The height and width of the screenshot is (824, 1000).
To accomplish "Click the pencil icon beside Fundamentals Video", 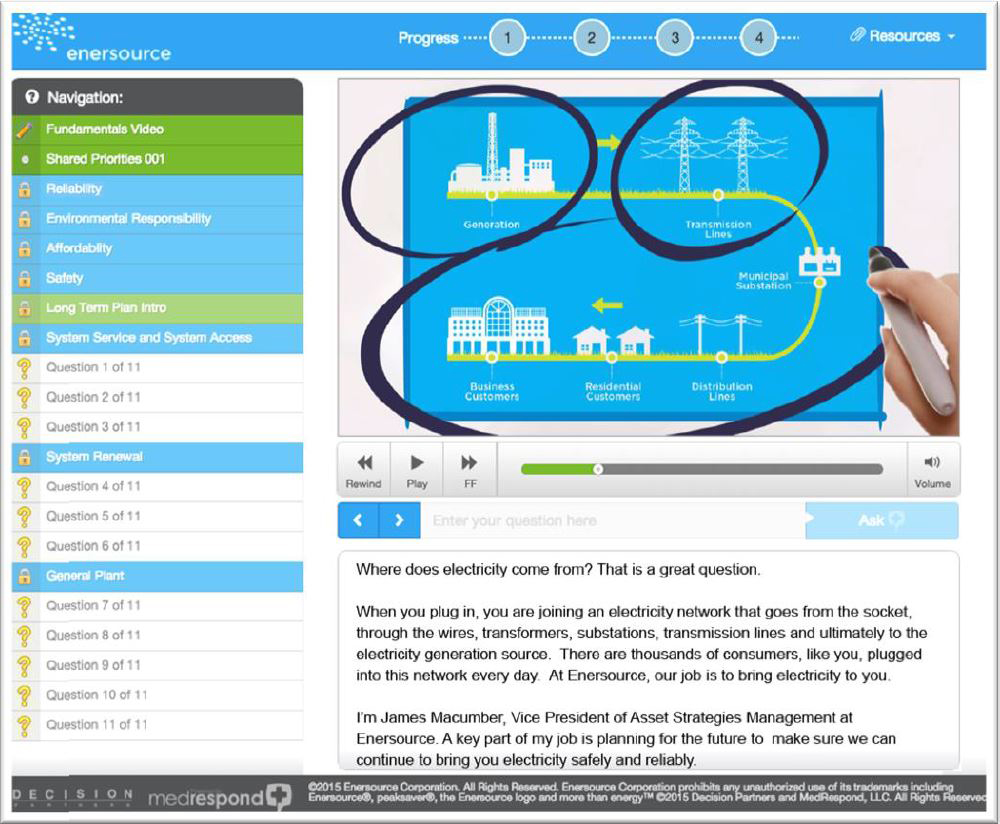I will 25,129.
